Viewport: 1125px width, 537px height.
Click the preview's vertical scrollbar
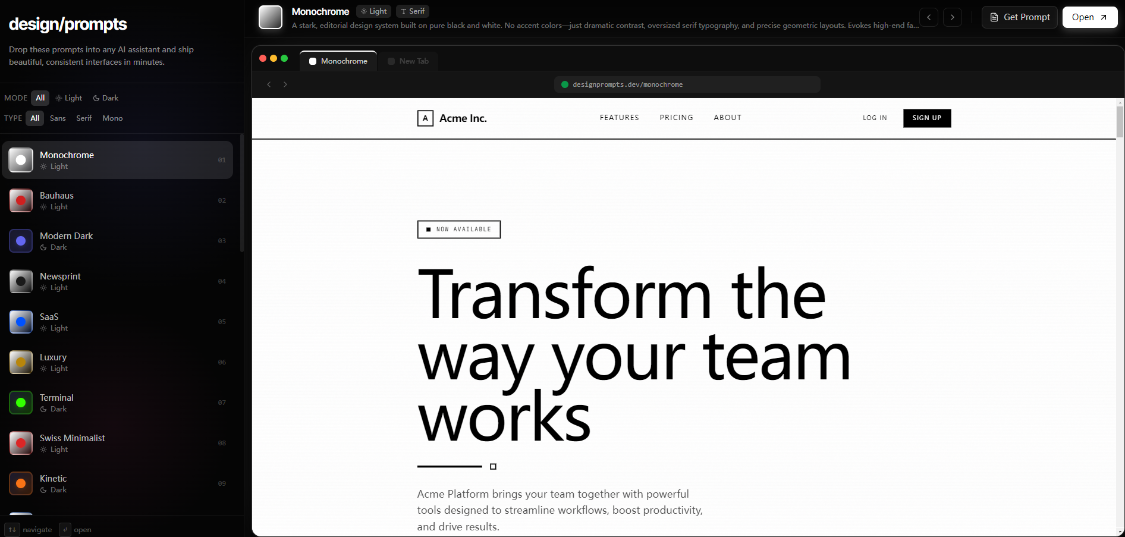[x=1120, y=120]
